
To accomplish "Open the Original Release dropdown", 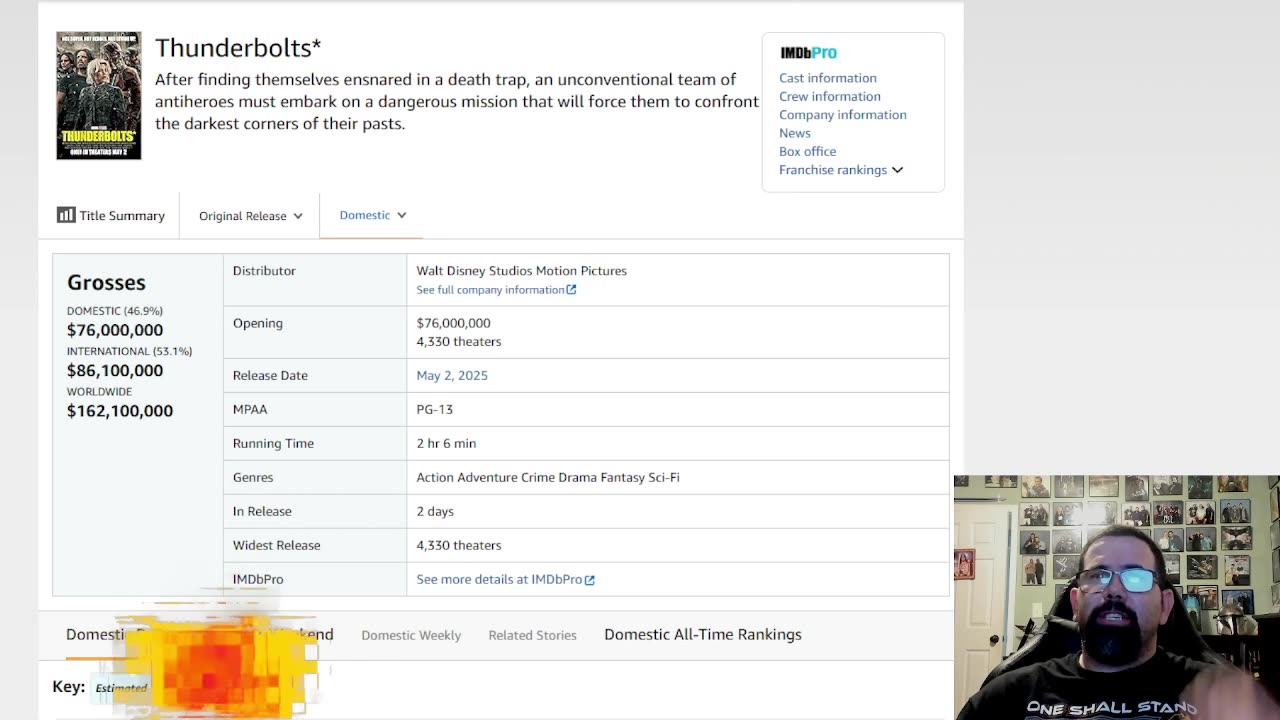I will click(250, 216).
